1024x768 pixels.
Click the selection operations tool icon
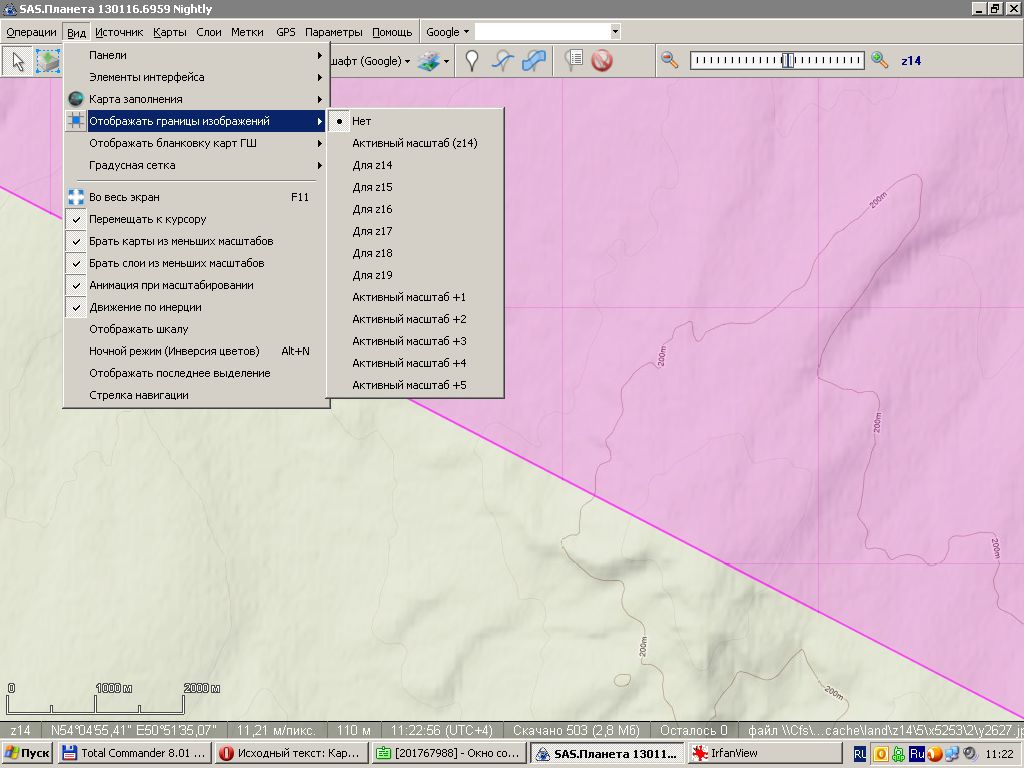[47, 61]
